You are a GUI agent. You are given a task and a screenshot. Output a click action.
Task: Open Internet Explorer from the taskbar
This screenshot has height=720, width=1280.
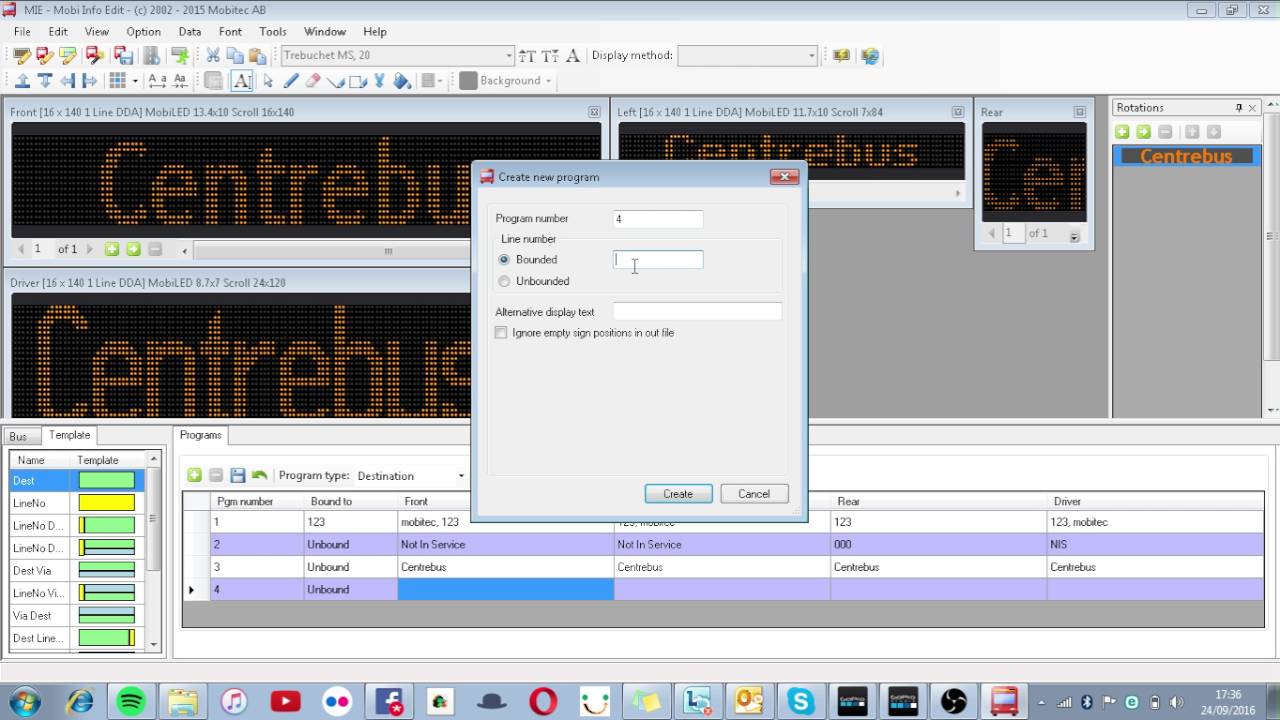click(x=80, y=701)
